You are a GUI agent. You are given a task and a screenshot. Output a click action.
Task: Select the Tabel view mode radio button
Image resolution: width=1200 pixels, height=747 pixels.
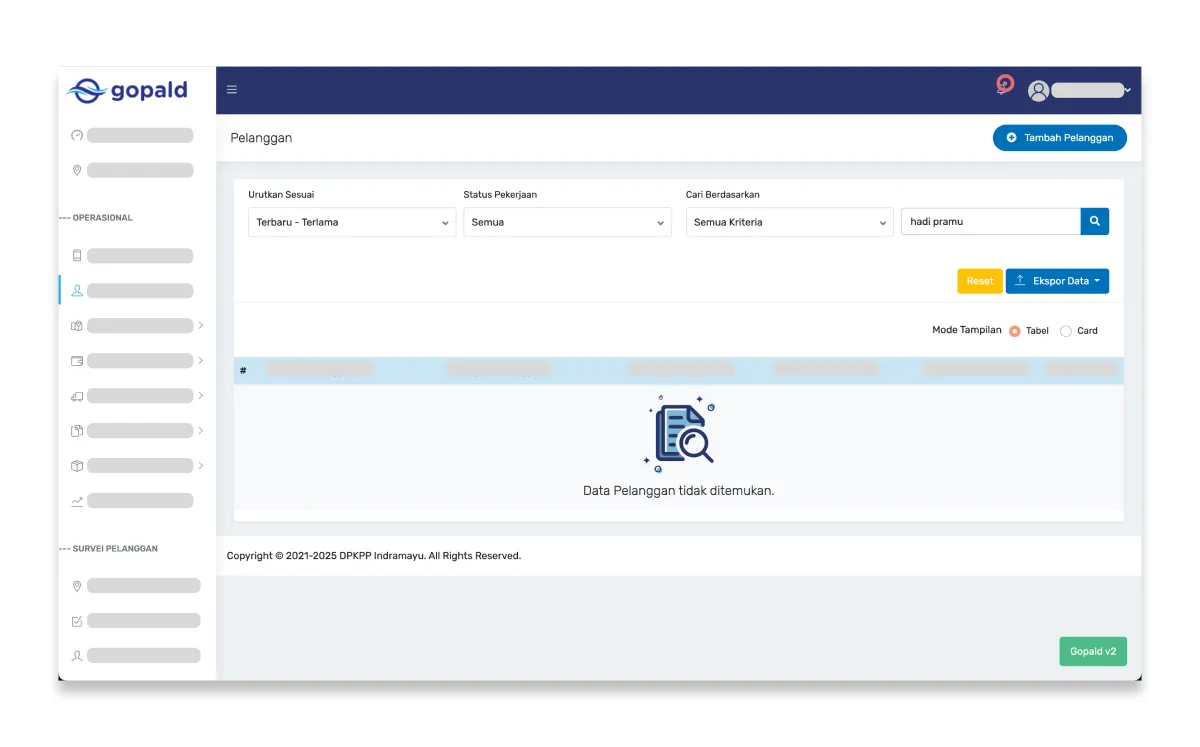[x=1016, y=330]
